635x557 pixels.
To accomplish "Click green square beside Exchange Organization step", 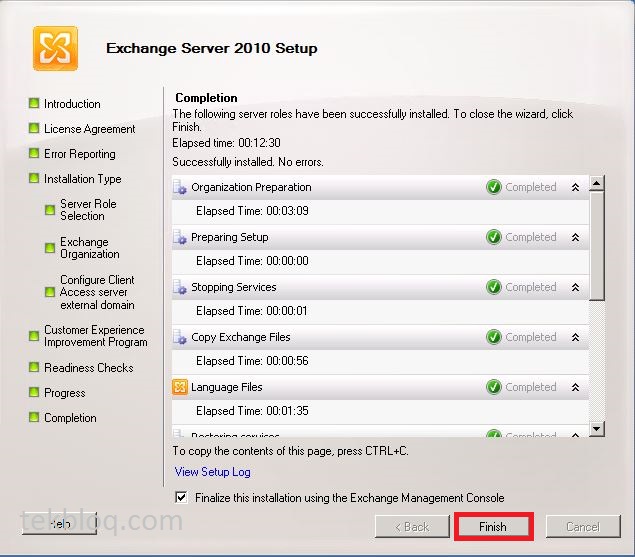I will click(x=50, y=248).
